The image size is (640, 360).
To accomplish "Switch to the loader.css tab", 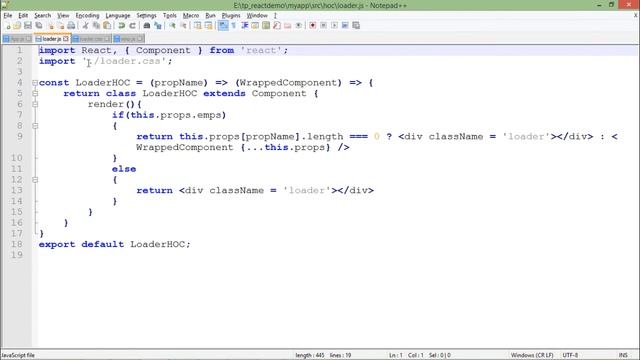I will (x=91, y=39).
